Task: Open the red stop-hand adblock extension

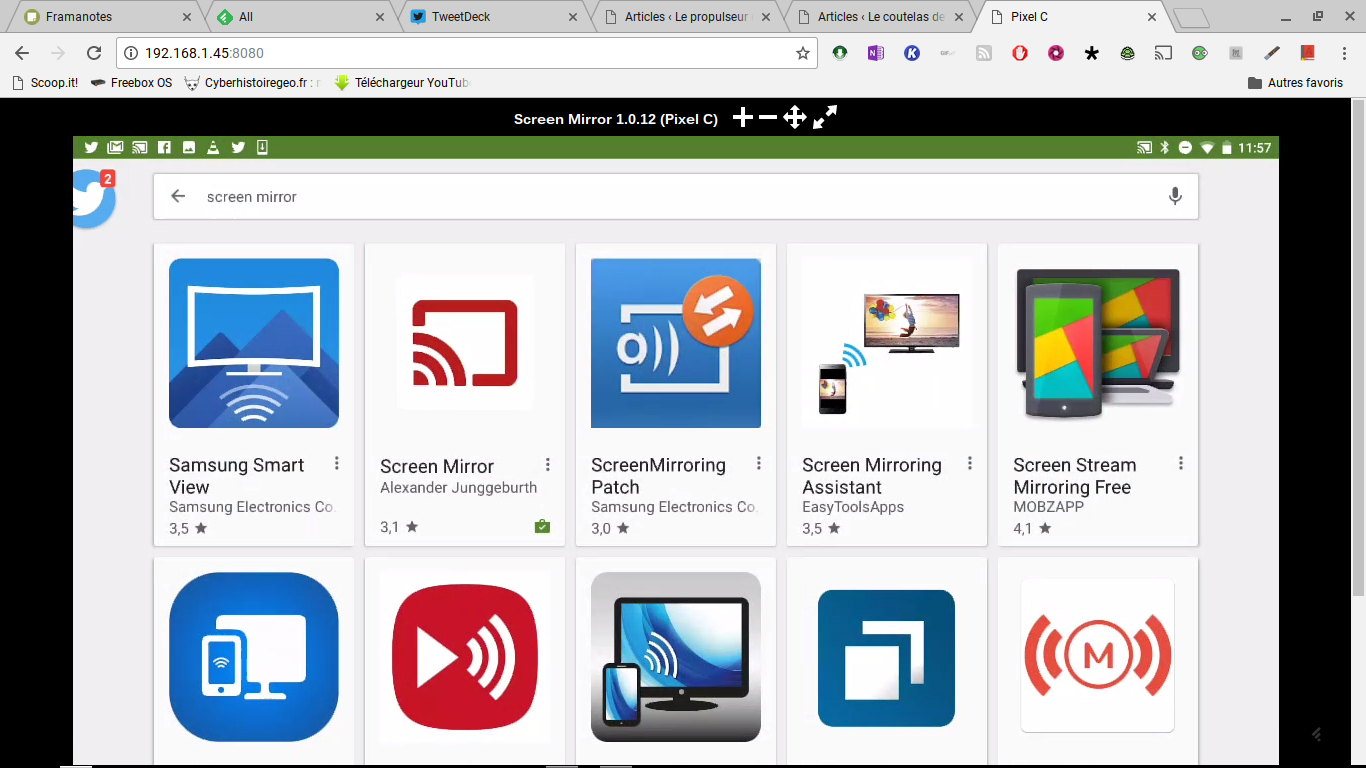Action: click(1020, 53)
